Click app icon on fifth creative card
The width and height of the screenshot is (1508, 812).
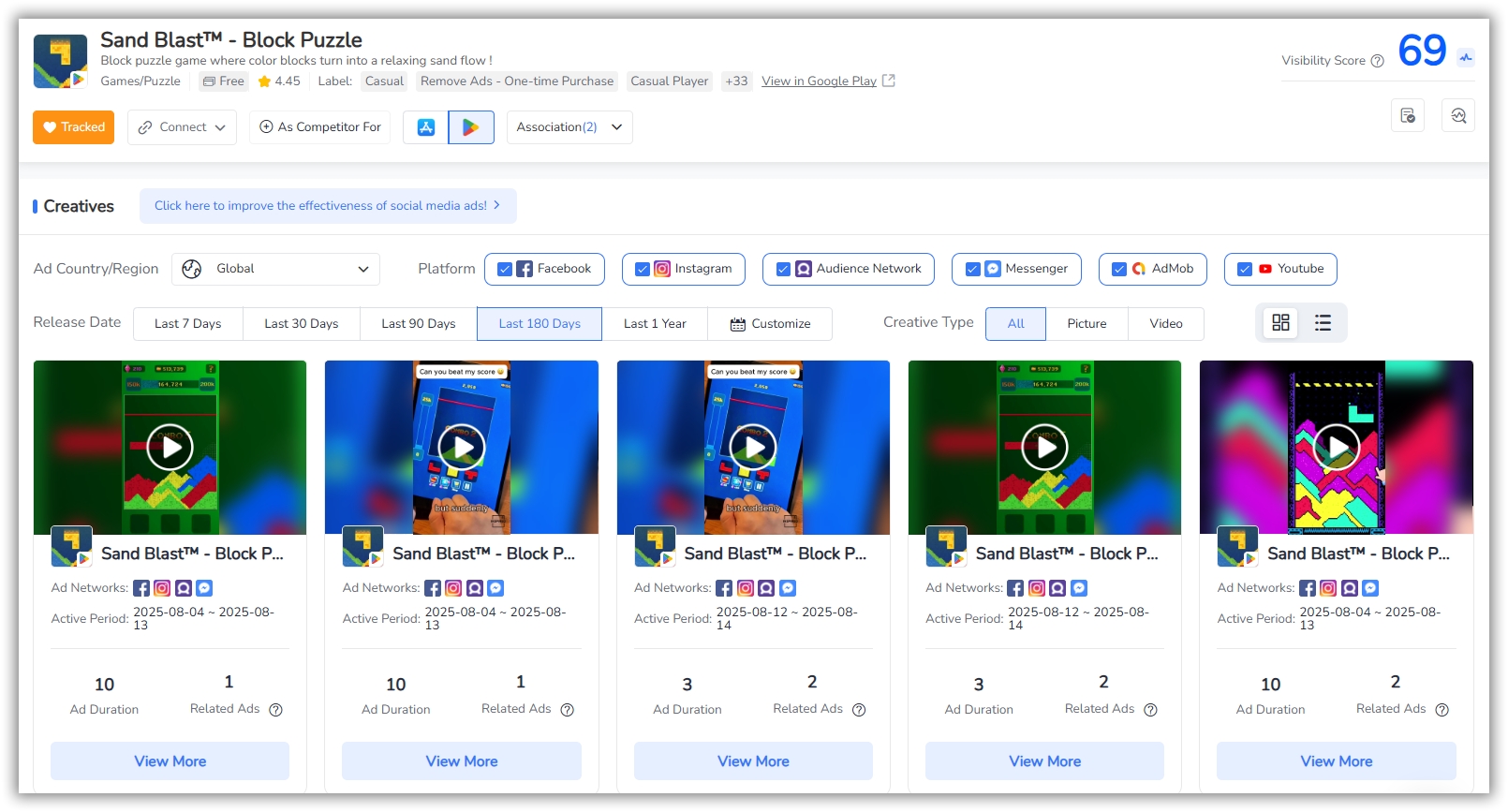(1237, 546)
